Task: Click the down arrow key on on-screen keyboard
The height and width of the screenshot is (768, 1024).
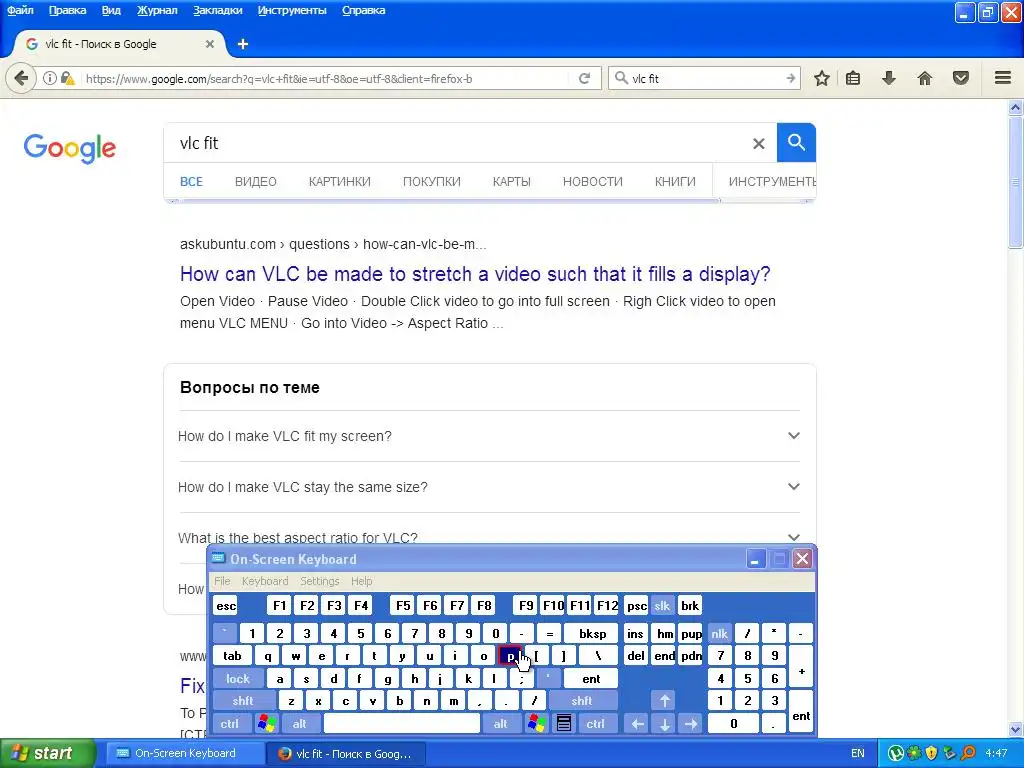Action: coord(665,723)
